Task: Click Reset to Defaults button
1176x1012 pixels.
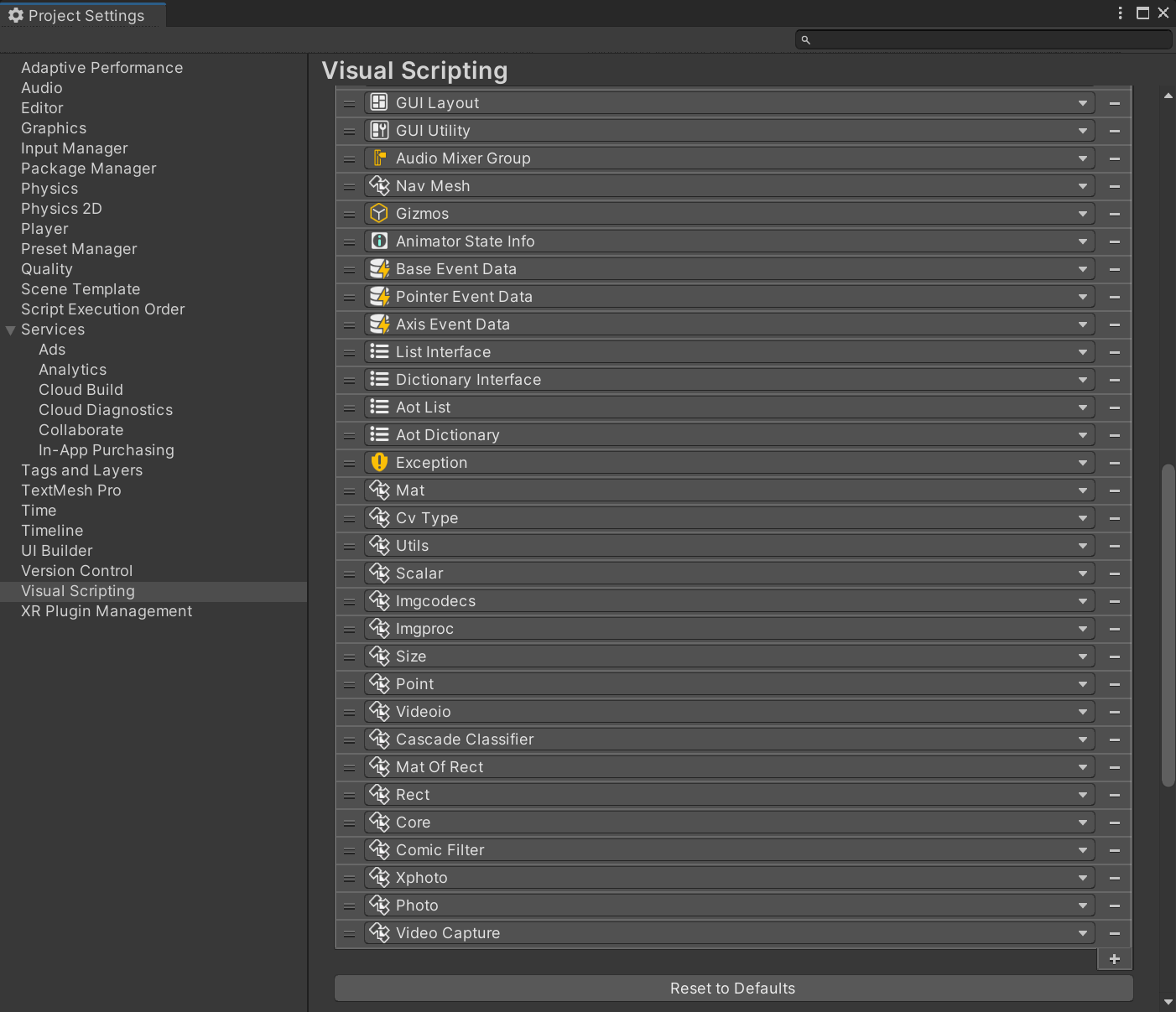Action: tap(733, 989)
